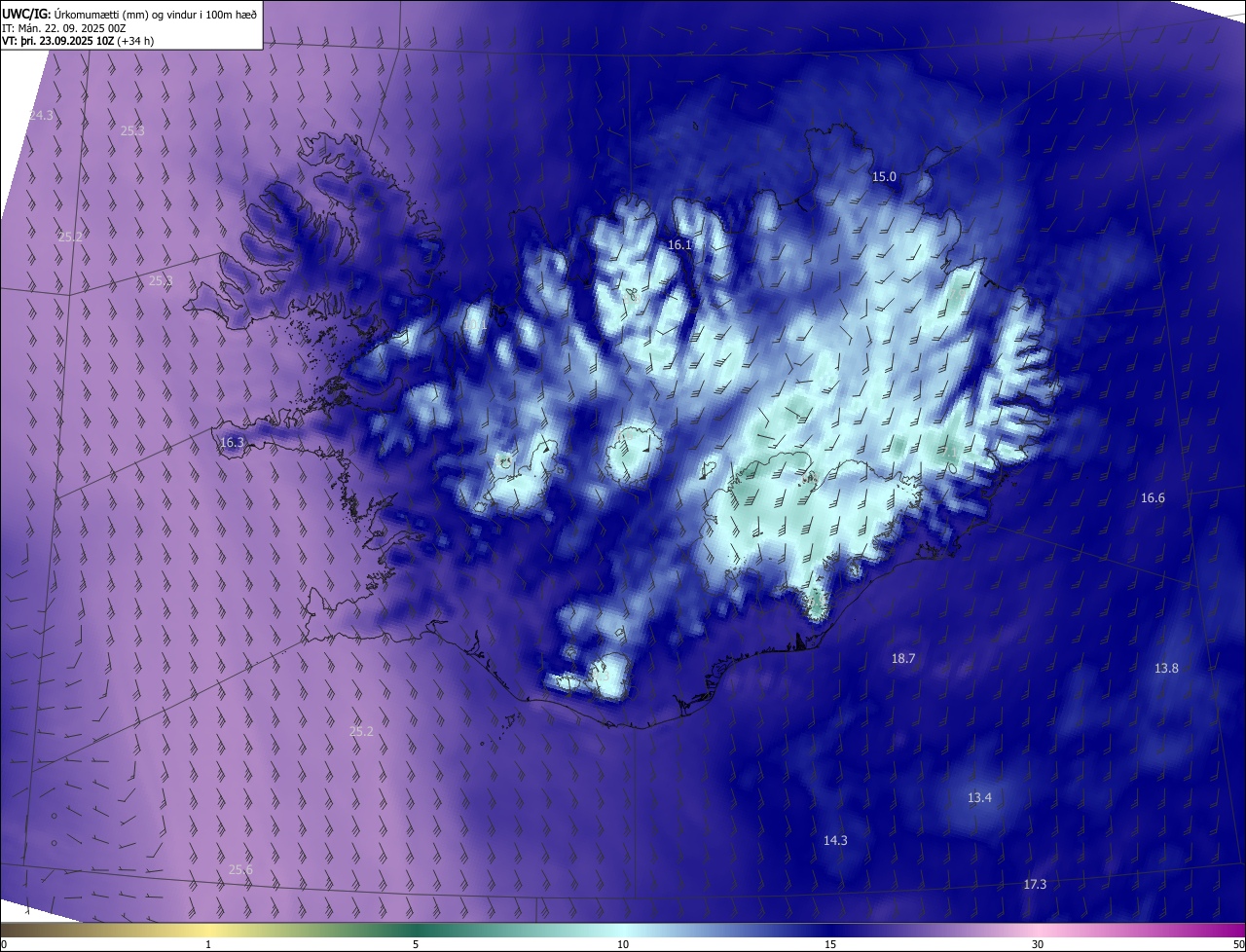
Task: Click the 25.6 value label
Action: click(x=240, y=870)
